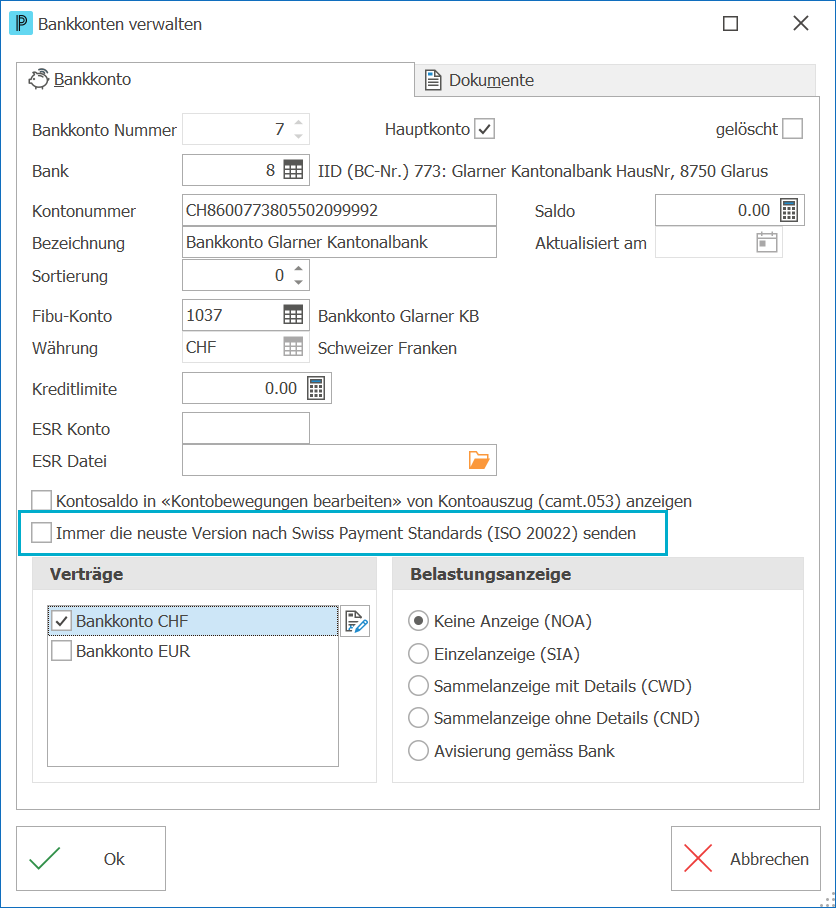Click the Bezeichnung input field
This screenshot has width=836, height=908.
(339, 242)
